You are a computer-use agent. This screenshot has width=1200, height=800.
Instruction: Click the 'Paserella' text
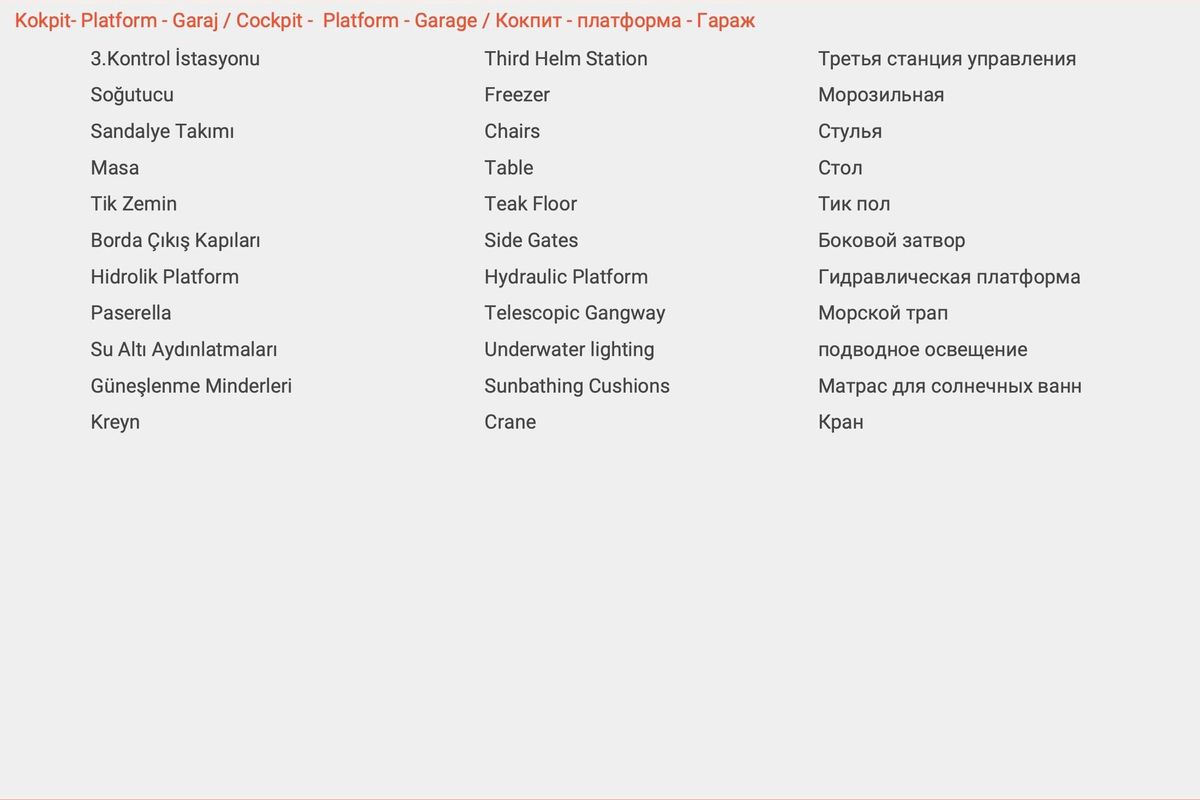pos(131,313)
